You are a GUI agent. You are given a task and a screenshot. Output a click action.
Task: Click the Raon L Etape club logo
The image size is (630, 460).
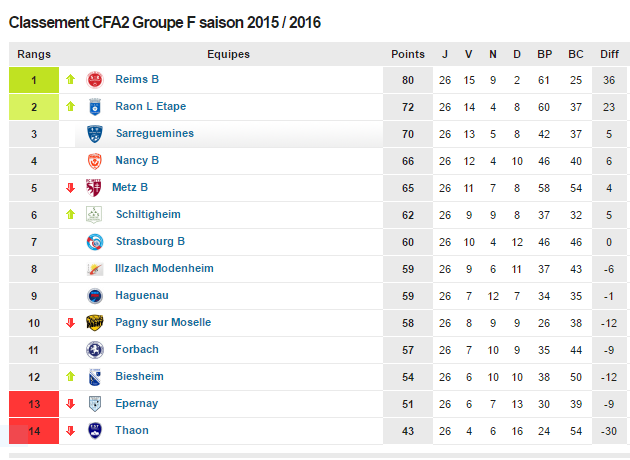pos(95,107)
